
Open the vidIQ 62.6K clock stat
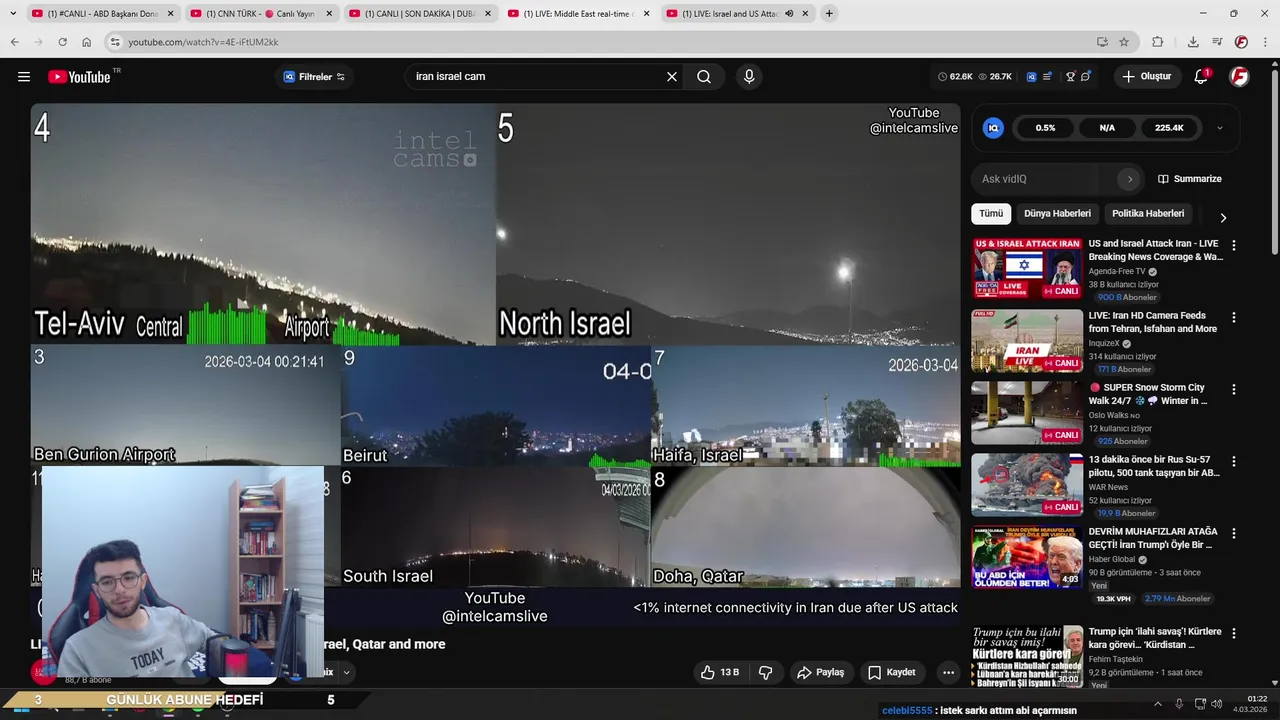[955, 77]
